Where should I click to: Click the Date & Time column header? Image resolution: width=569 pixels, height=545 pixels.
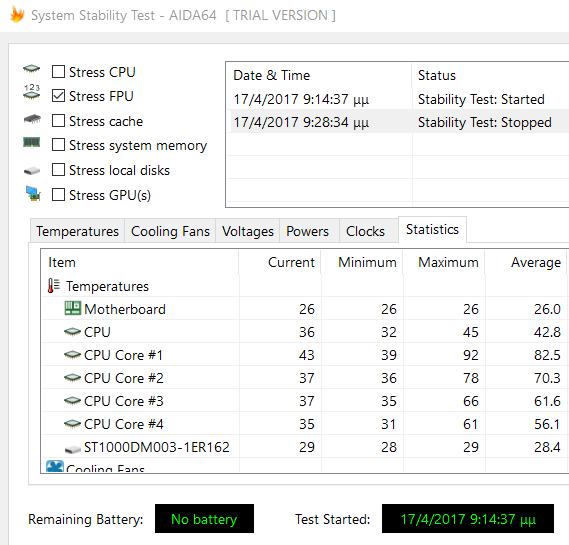tap(319, 75)
